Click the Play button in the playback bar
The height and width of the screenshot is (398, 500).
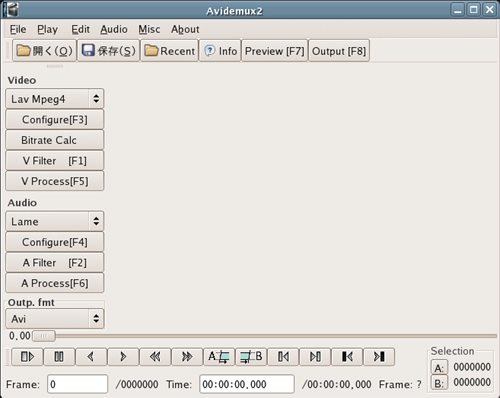27,357
